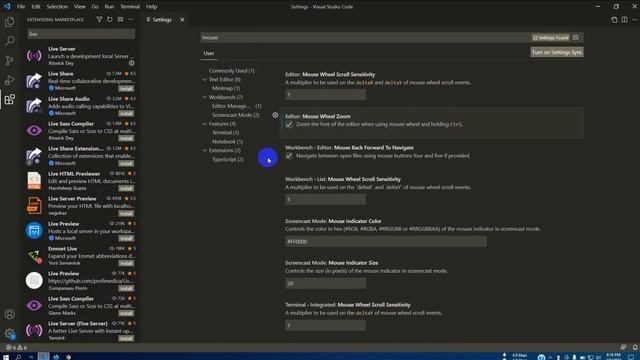Select Live Share extension icon

pos(34,80)
